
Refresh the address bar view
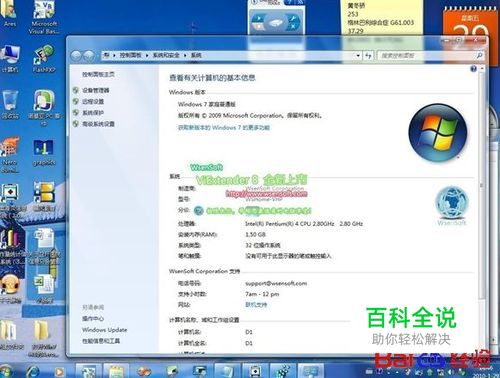368,55
